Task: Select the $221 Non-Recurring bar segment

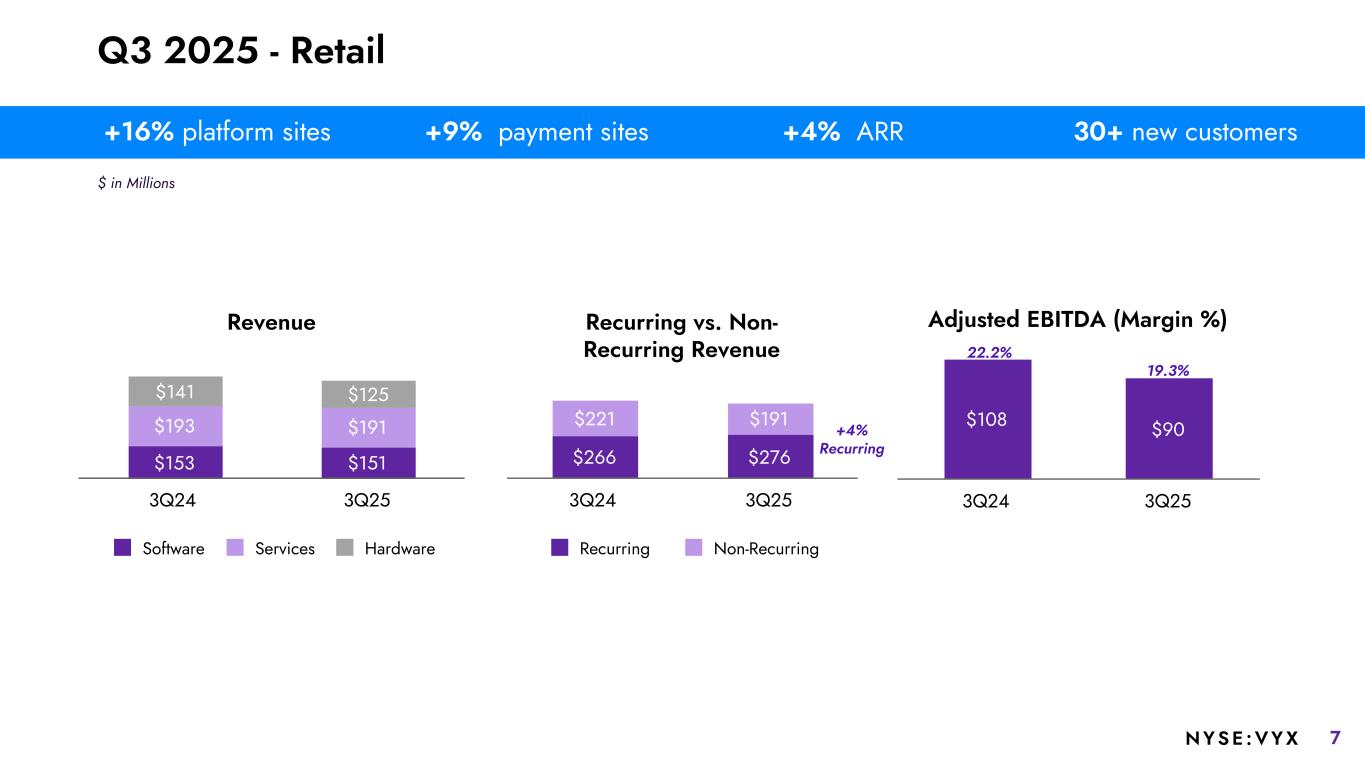Action: [x=595, y=418]
